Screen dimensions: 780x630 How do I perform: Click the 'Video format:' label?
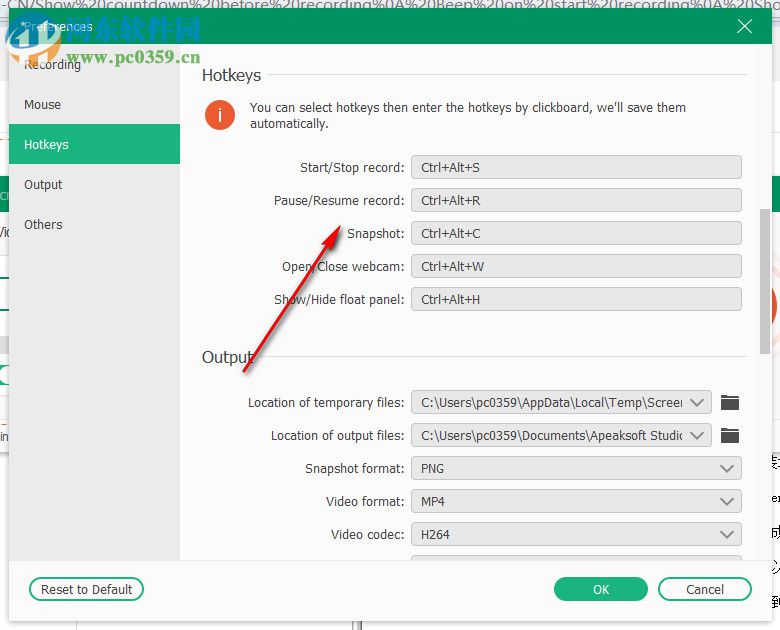[x=365, y=501]
